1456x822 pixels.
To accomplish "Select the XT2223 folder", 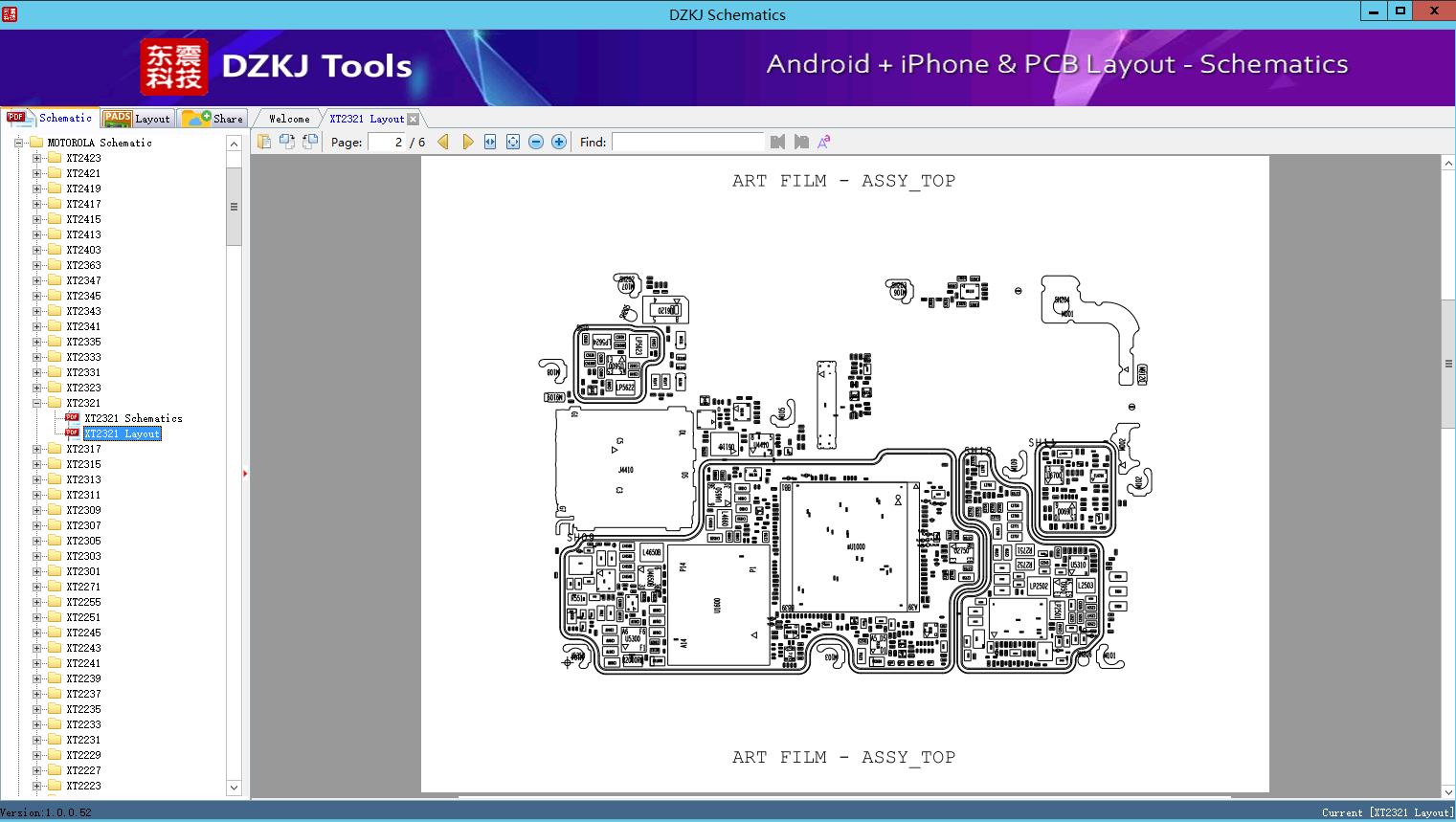I will [83, 786].
